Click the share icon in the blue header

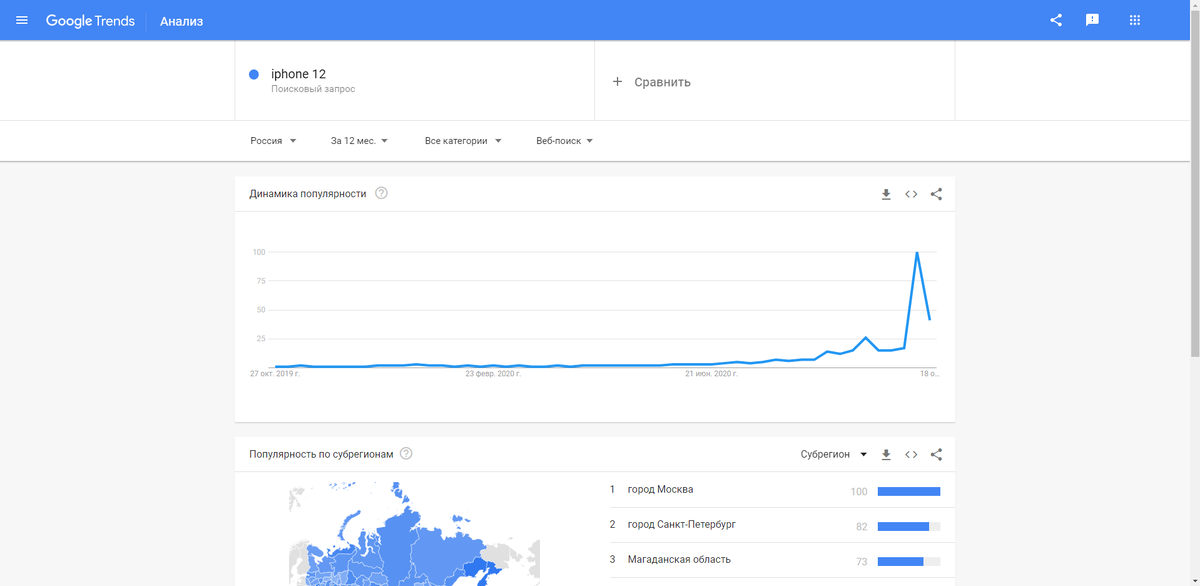(x=1055, y=20)
